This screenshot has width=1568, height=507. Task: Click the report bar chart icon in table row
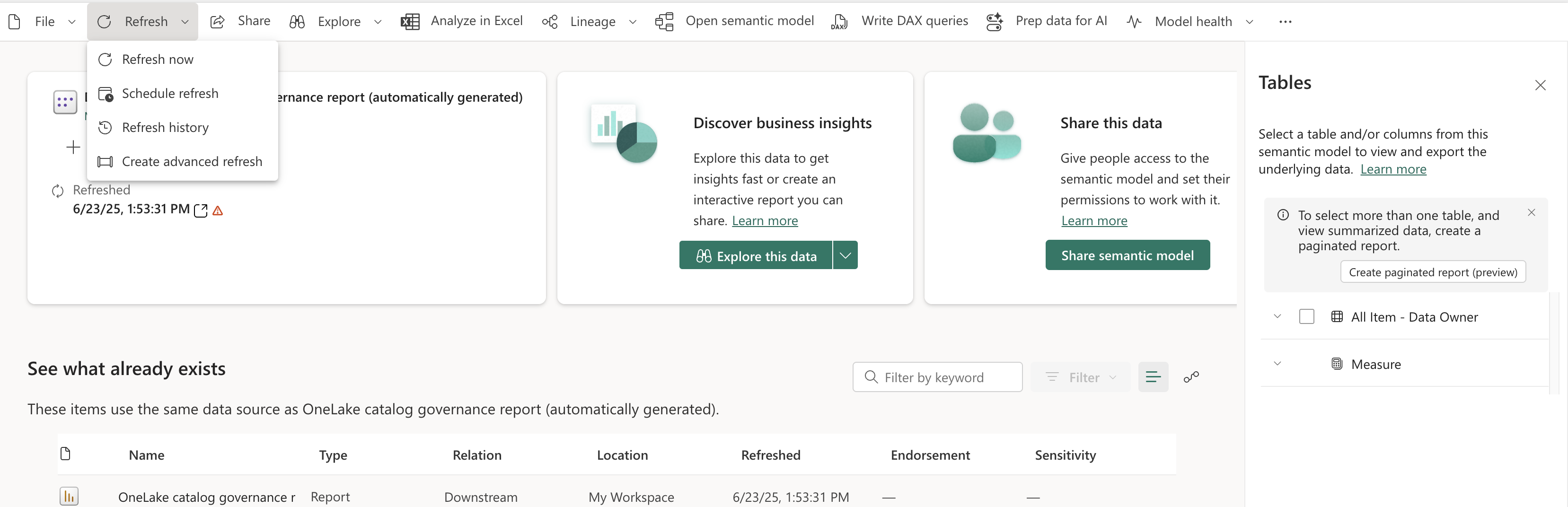click(x=69, y=497)
